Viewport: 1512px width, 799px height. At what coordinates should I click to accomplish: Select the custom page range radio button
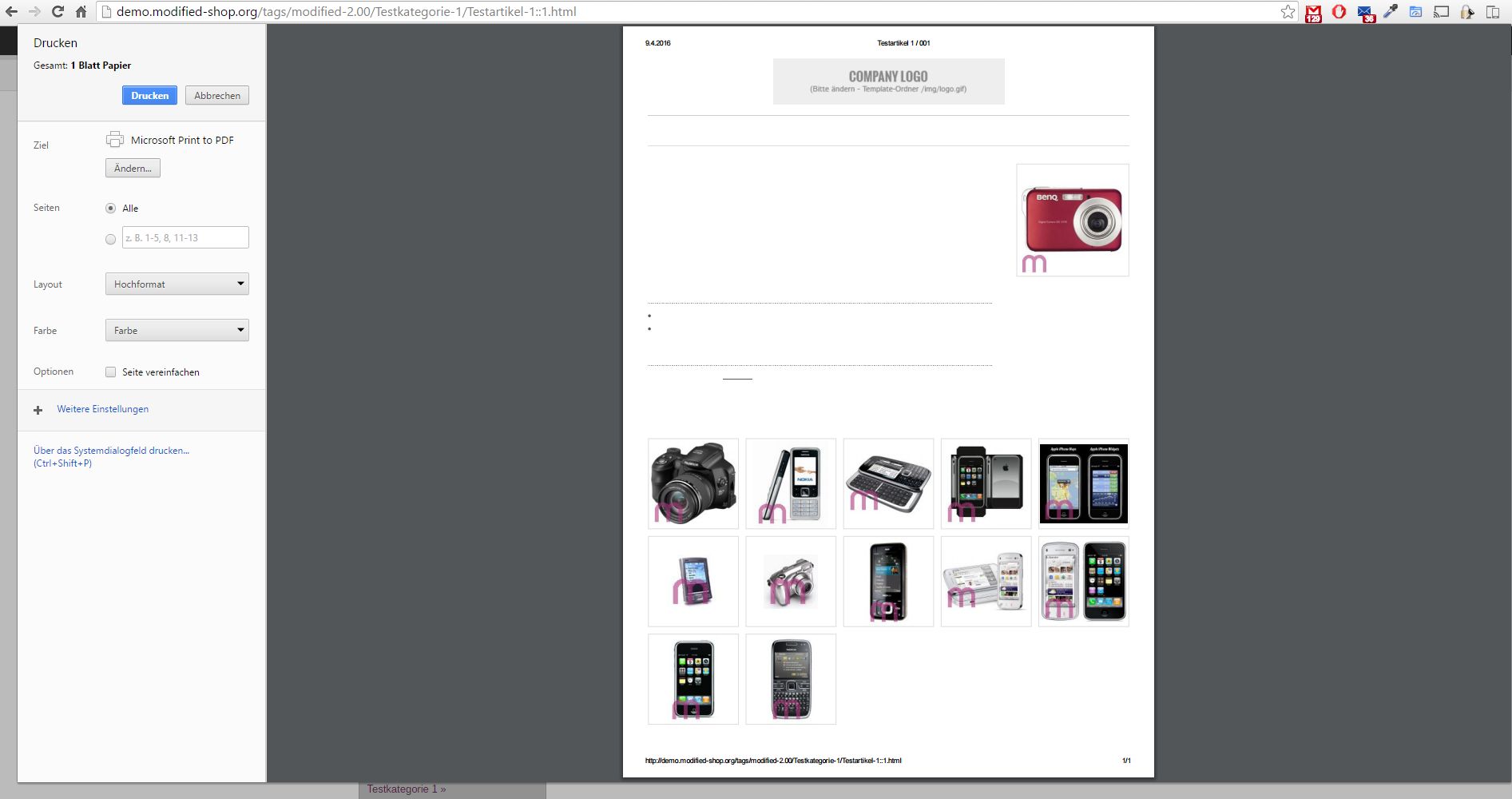(111, 239)
